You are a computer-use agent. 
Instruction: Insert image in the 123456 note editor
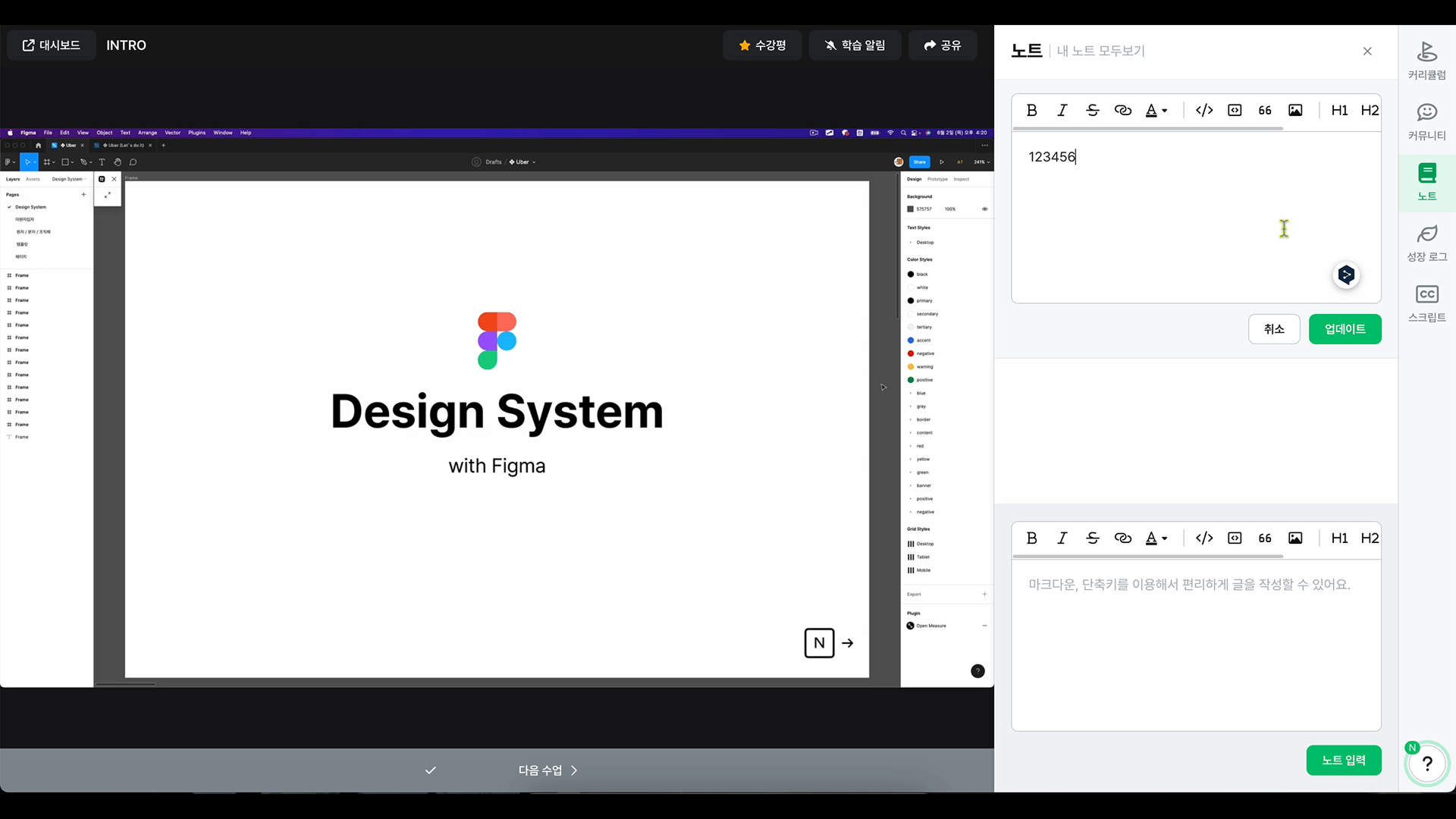tap(1295, 110)
